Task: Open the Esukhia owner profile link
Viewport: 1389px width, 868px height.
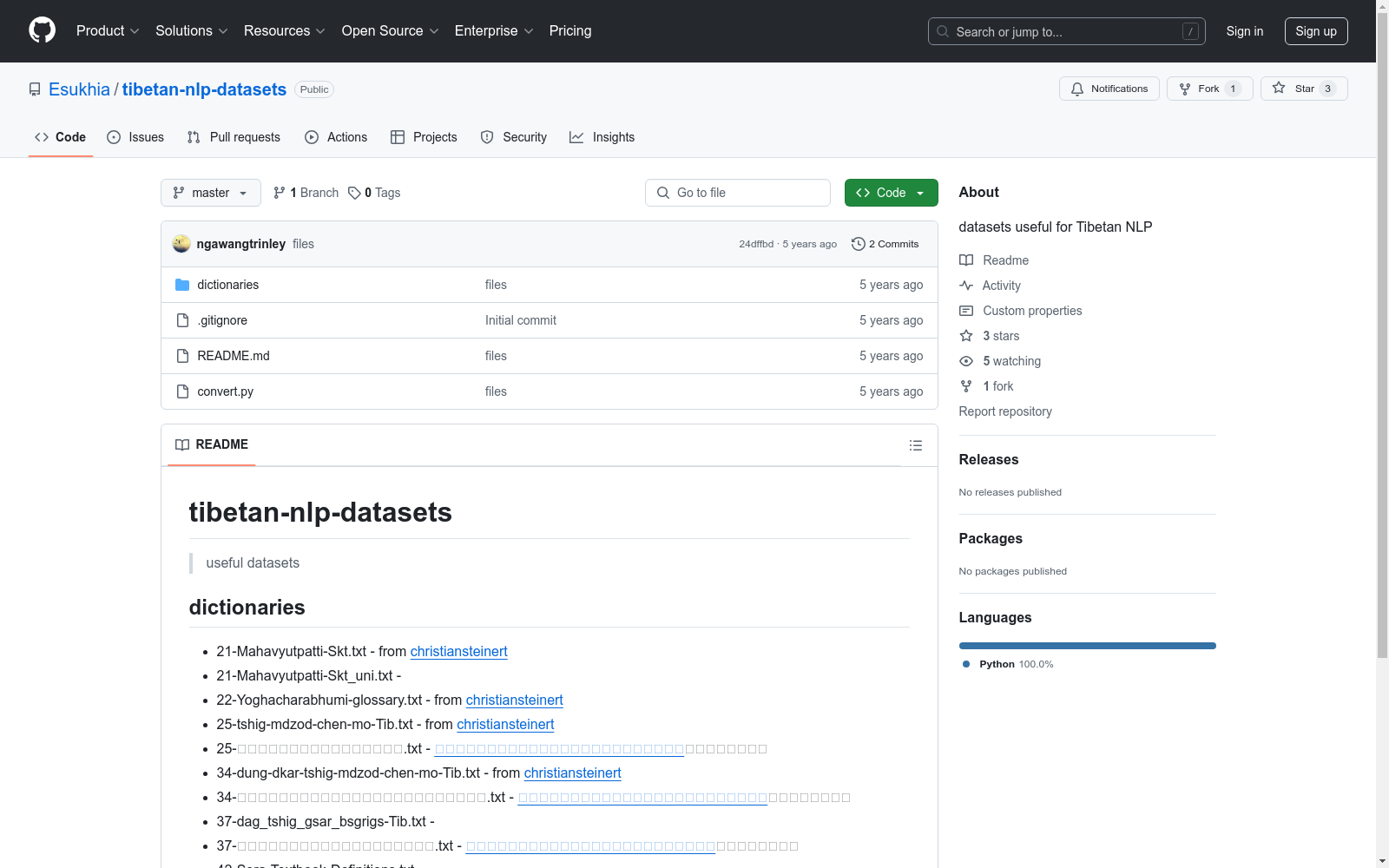Action: [79, 89]
